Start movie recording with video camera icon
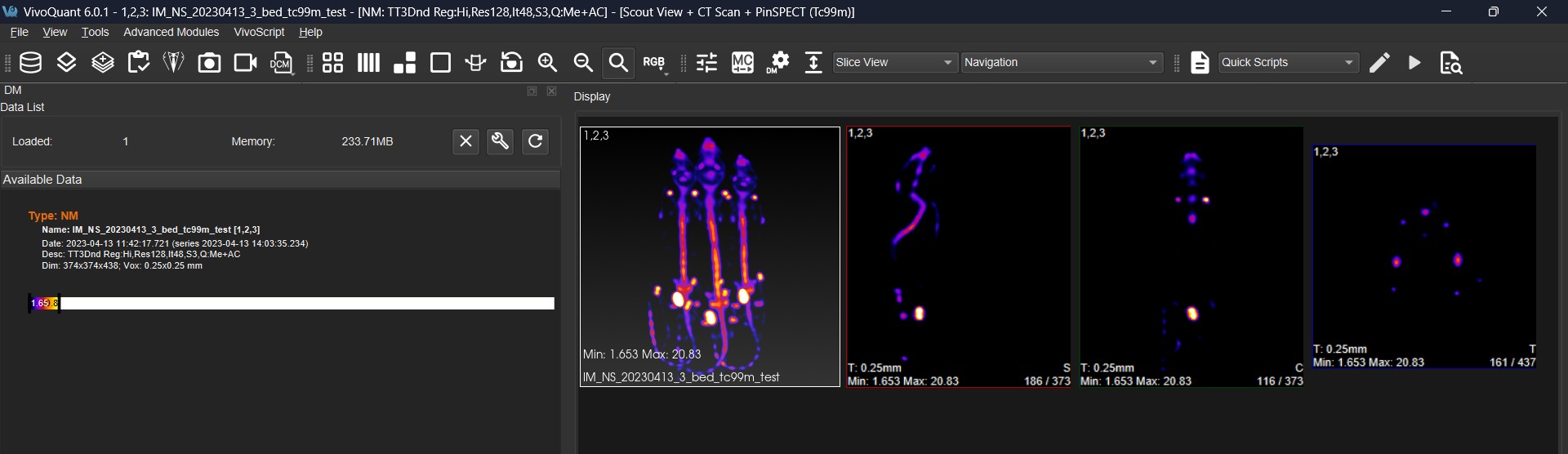 click(x=245, y=63)
